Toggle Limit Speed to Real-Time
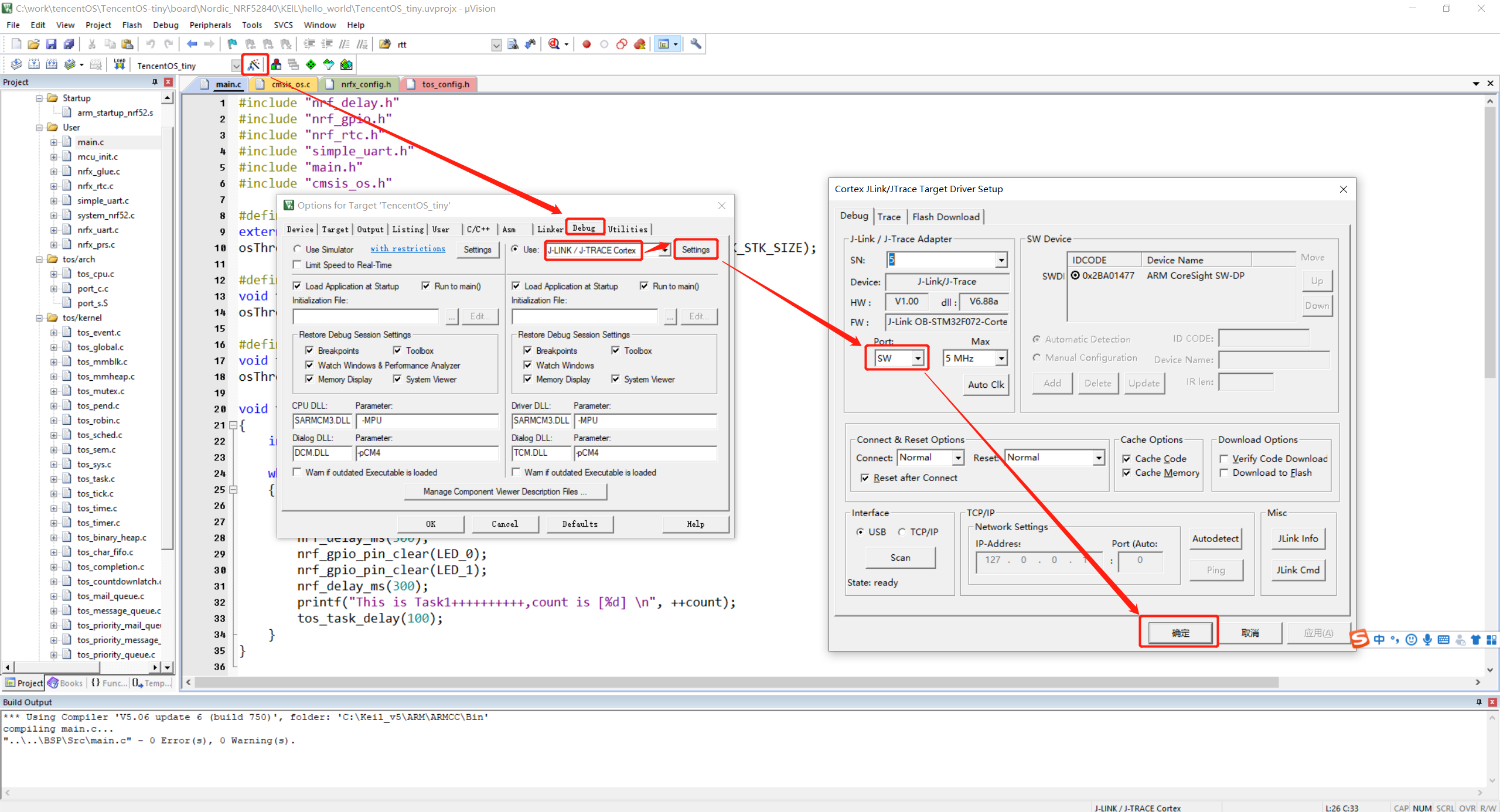The image size is (1500, 812). coord(297,265)
